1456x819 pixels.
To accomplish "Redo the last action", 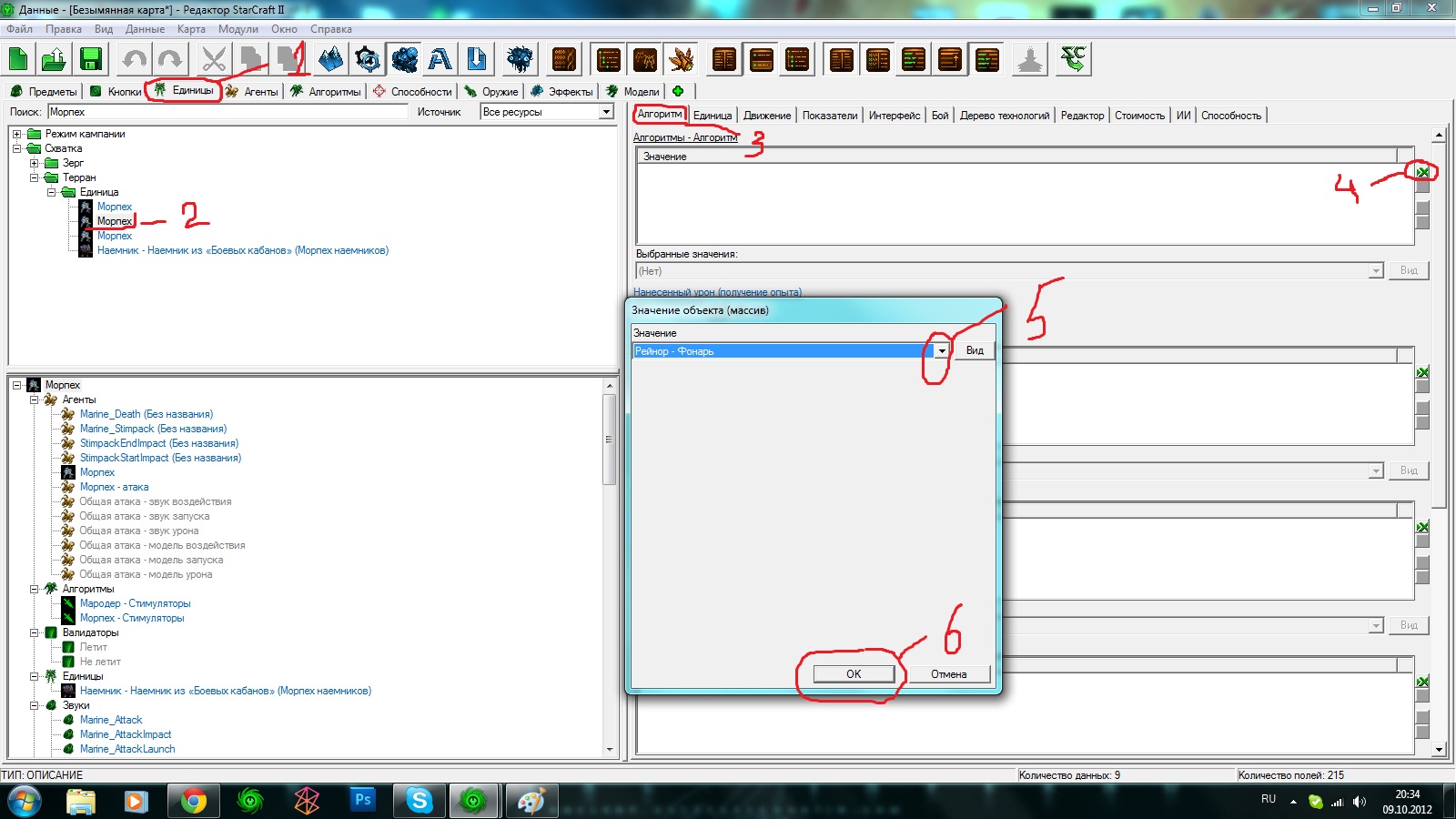I will pyautogui.click(x=170, y=60).
